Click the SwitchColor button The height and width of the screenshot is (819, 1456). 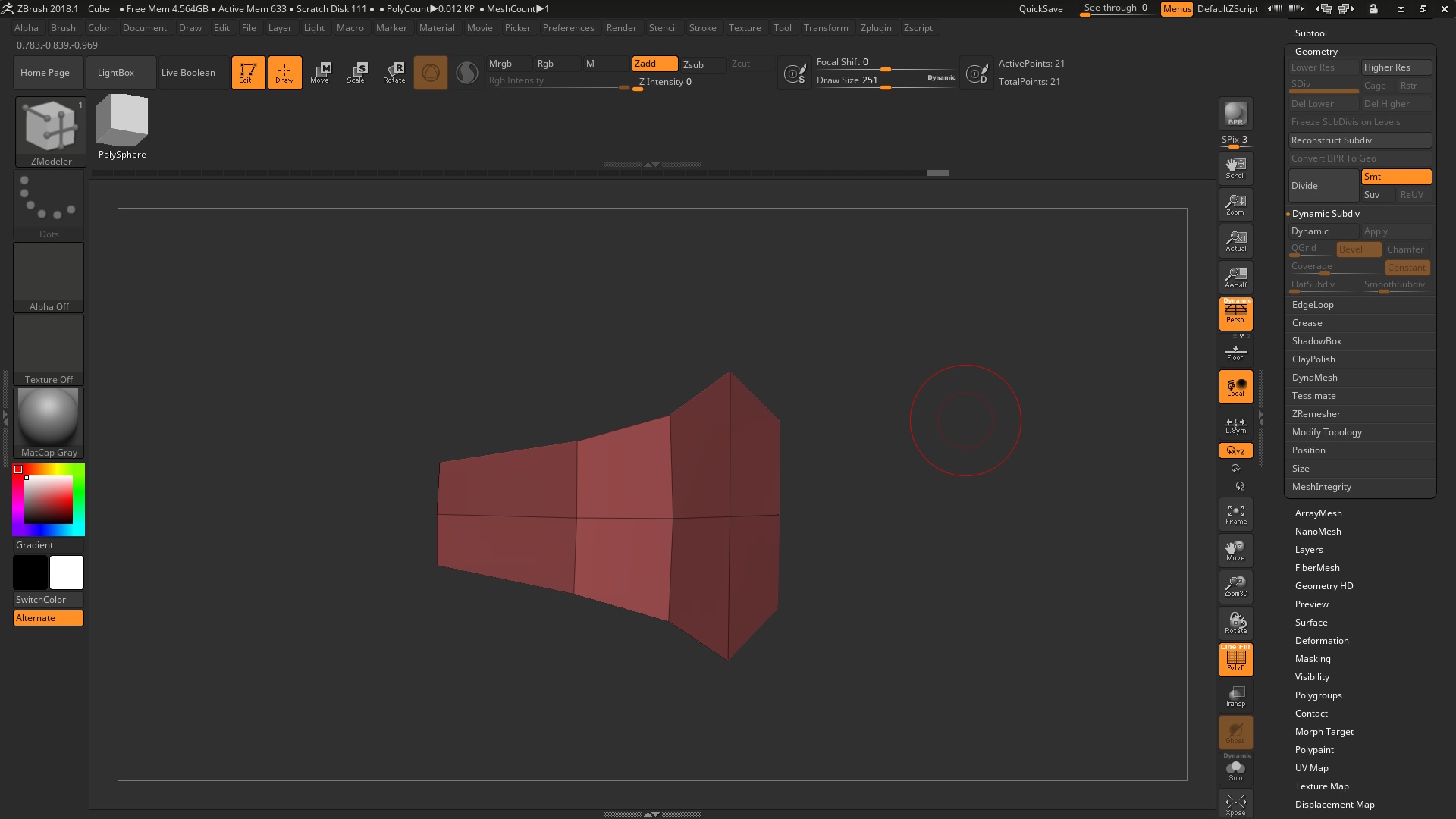click(x=49, y=600)
